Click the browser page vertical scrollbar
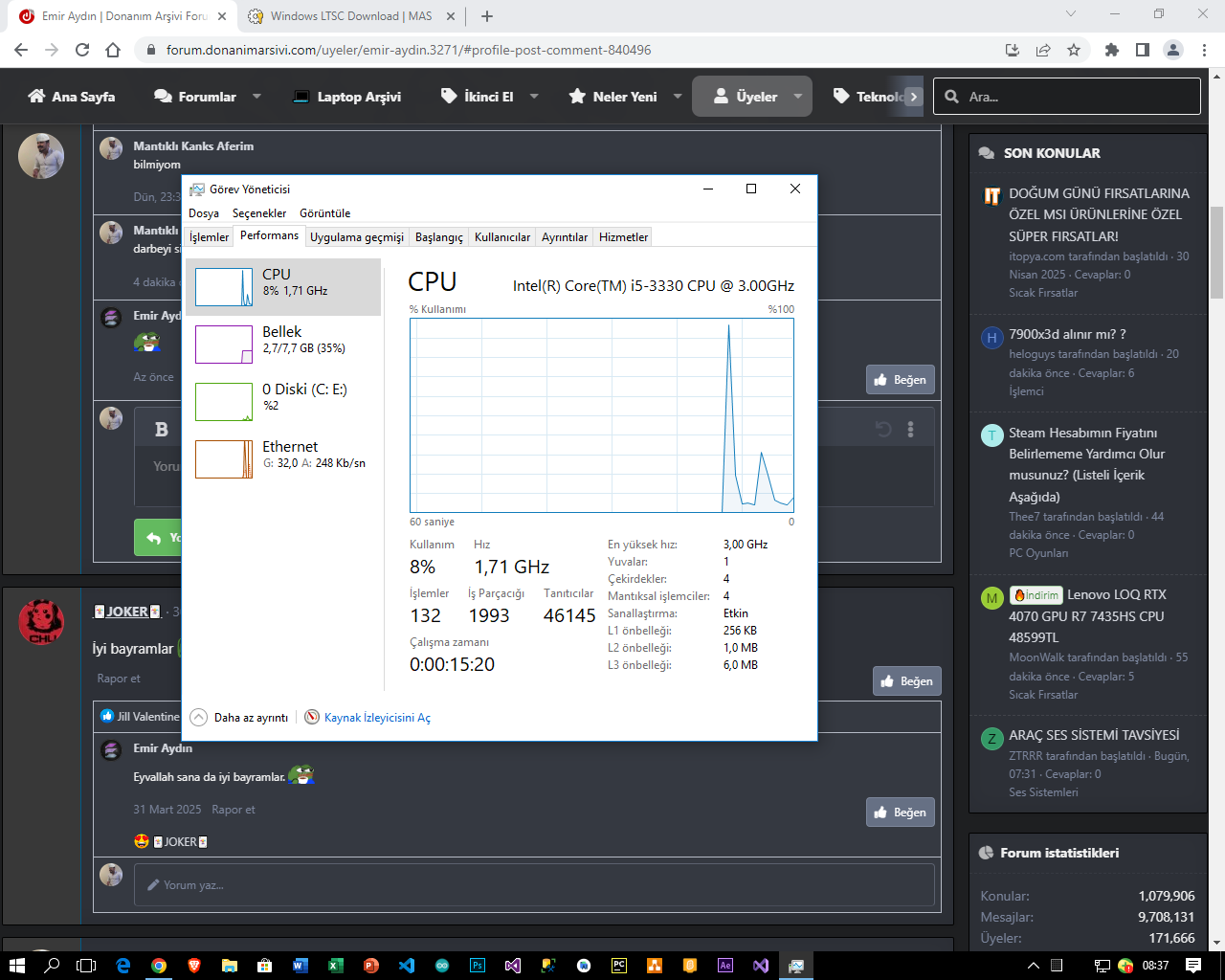 pos(1217,253)
